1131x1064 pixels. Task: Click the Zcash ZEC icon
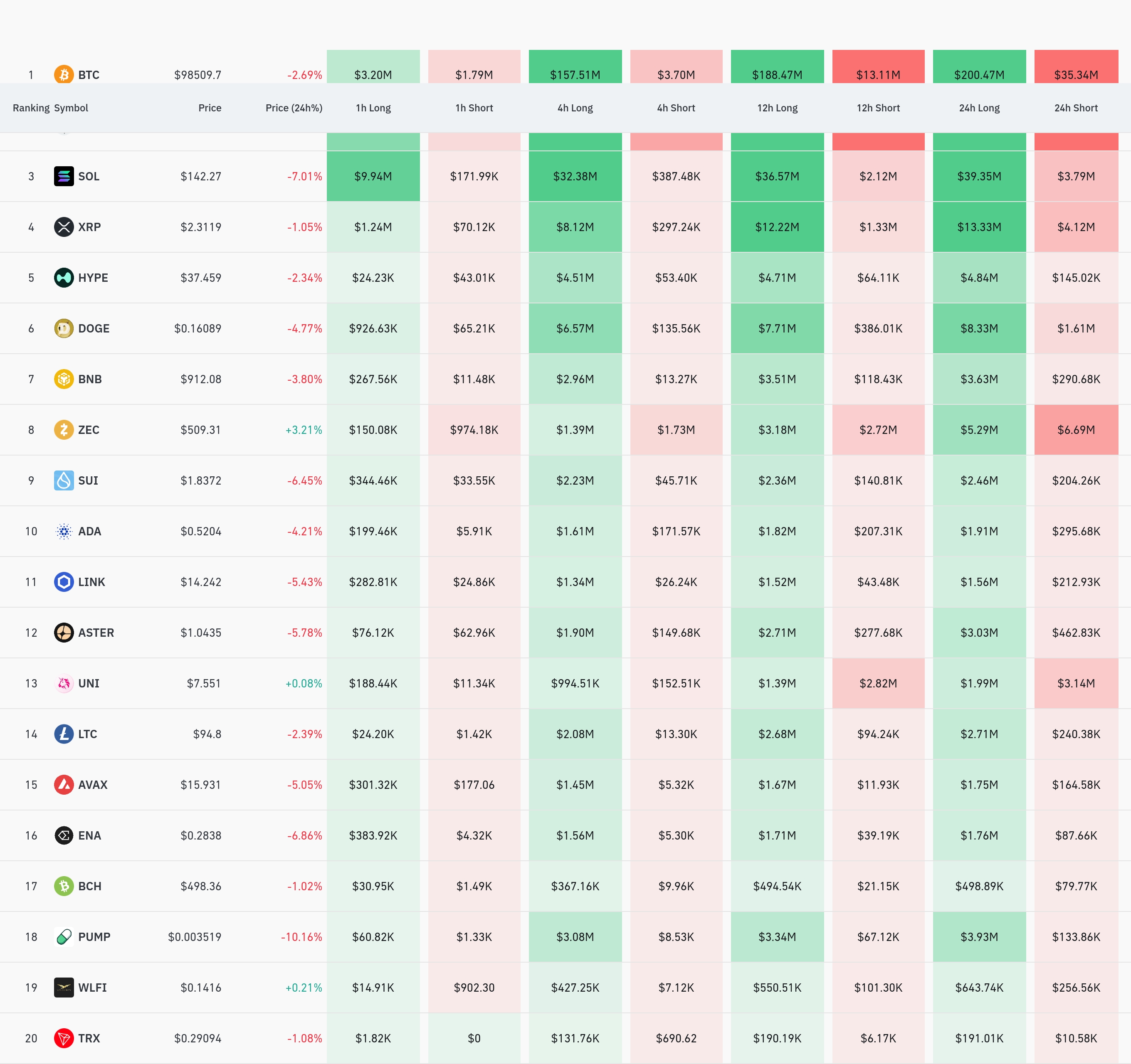click(64, 429)
